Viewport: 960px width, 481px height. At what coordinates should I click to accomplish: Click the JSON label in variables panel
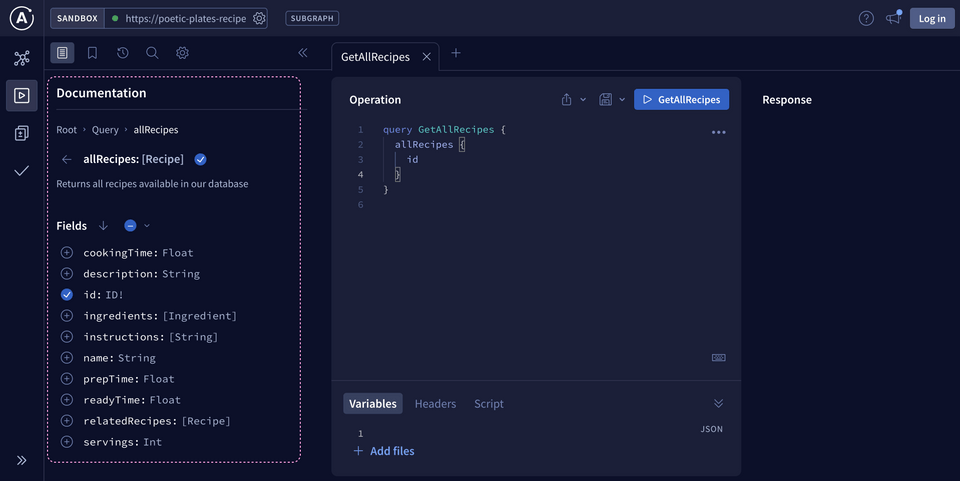(711, 429)
